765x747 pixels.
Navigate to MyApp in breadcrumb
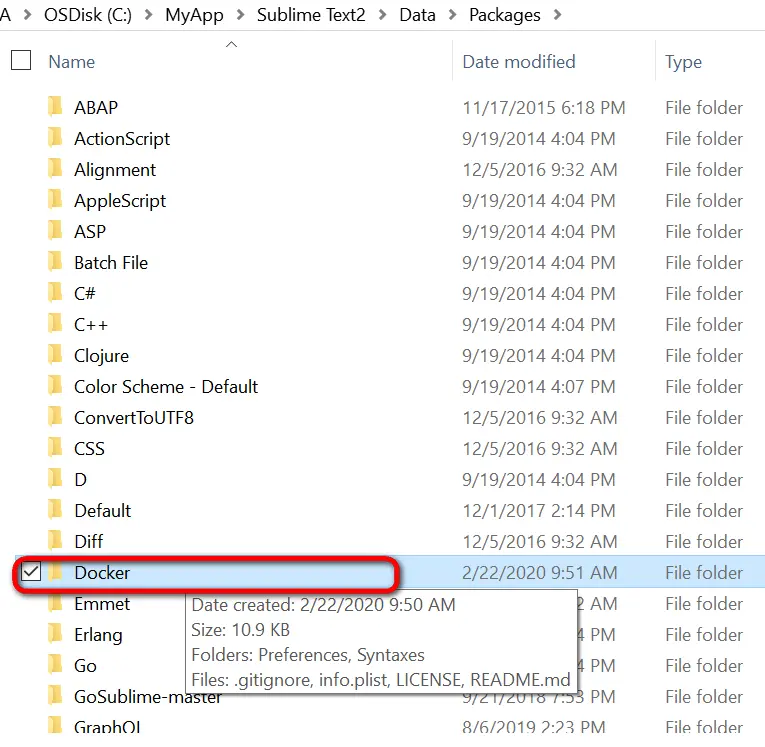tap(194, 15)
